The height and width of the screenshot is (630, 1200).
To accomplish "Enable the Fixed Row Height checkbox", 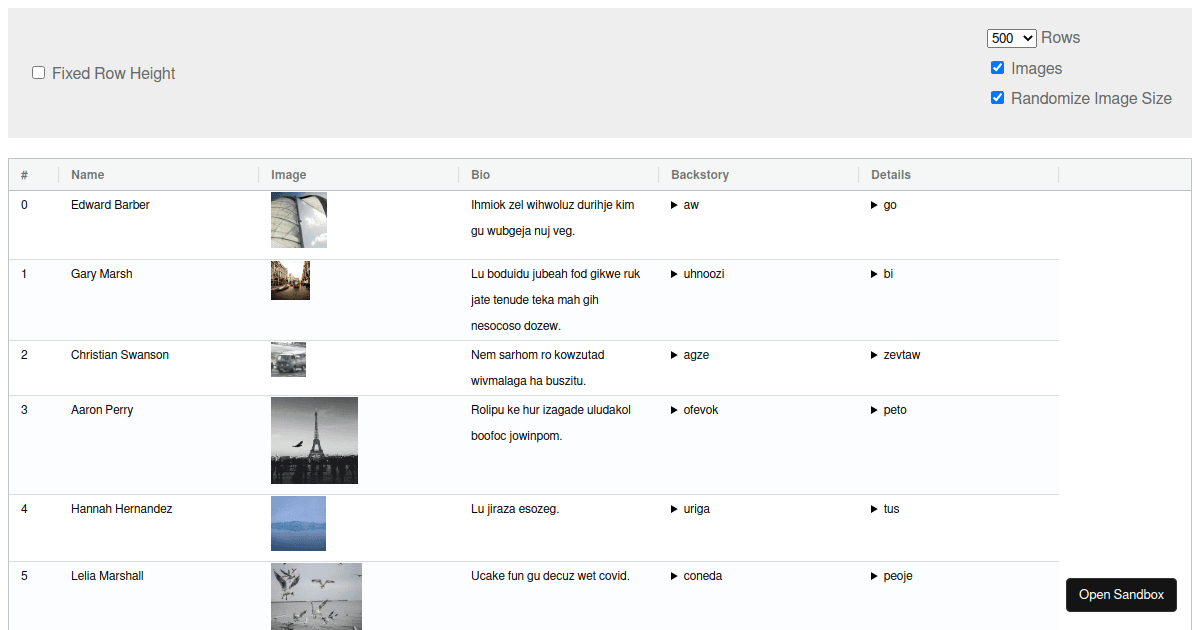I will (39, 73).
